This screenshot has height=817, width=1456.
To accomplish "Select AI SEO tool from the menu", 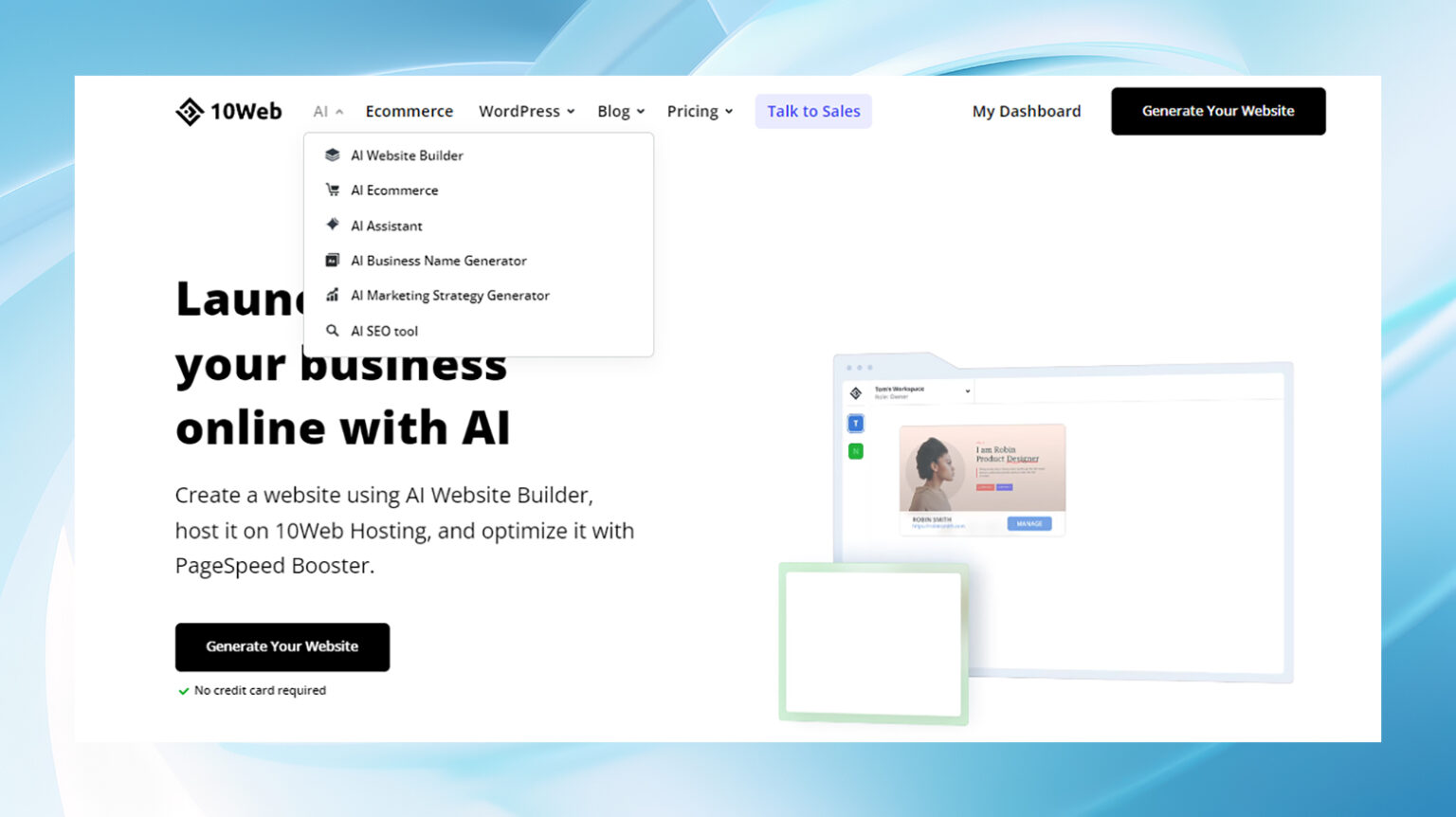I will [384, 330].
